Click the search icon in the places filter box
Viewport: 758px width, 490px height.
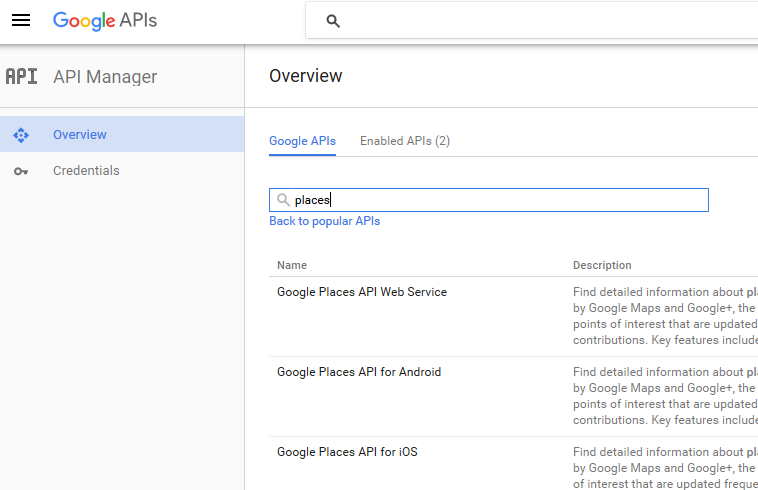click(284, 200)
